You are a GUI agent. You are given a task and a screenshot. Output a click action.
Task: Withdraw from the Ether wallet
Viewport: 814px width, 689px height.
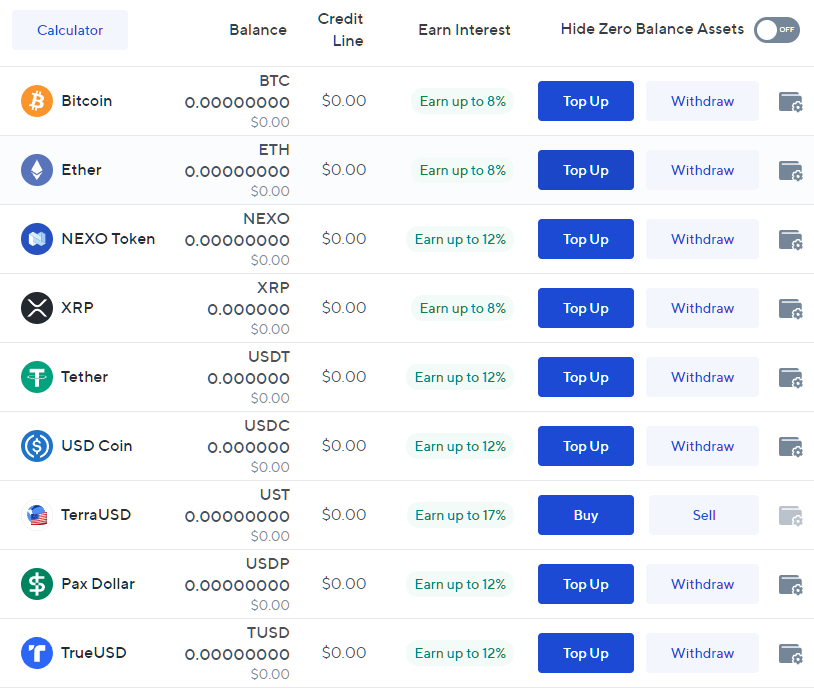click(x=702, y=170)
